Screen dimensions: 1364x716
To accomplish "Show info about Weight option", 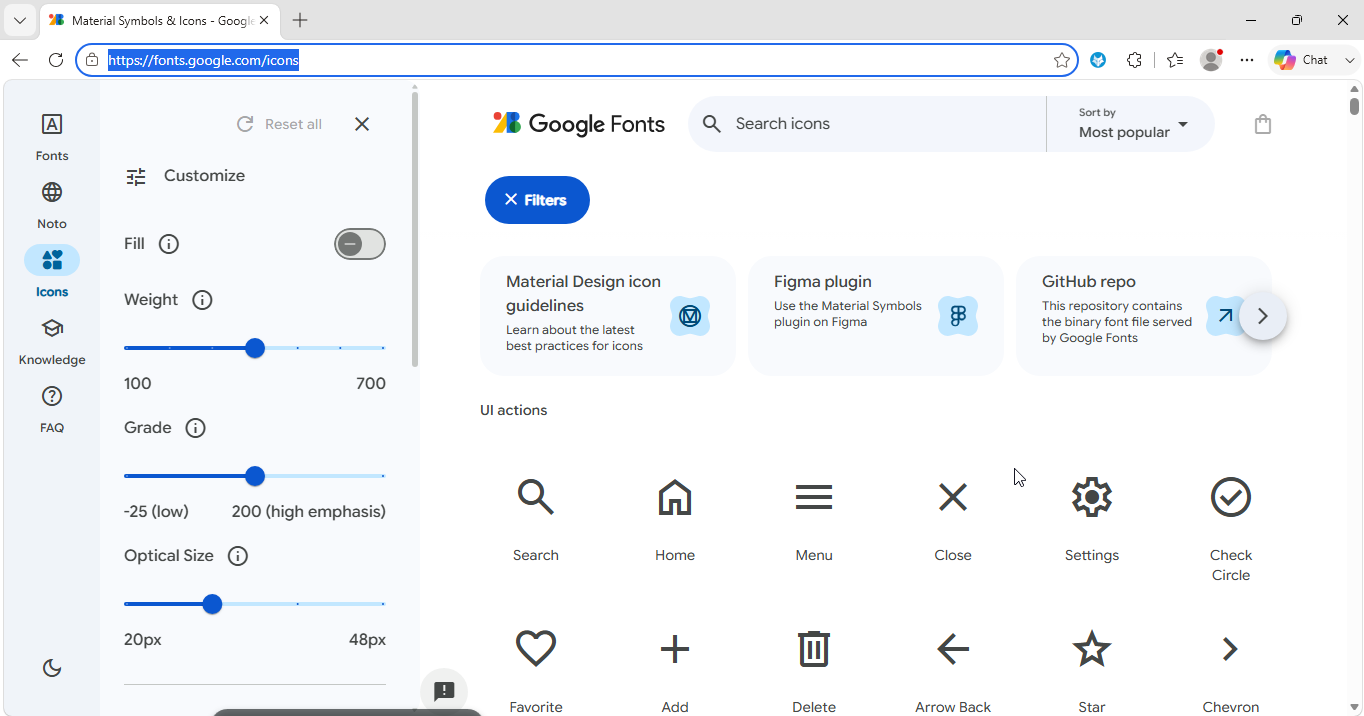I will coord(202,300).
